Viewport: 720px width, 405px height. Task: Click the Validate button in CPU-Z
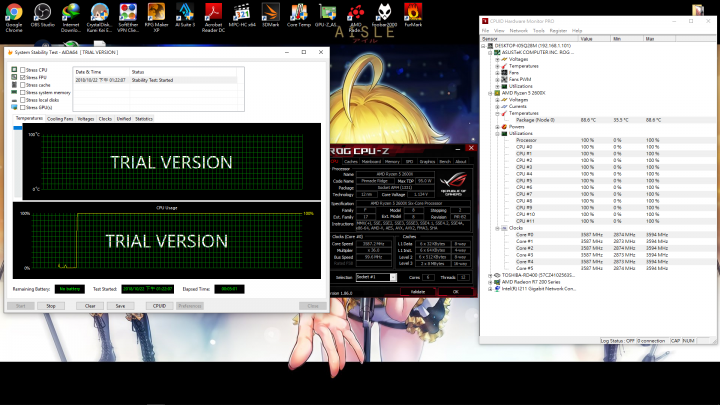(x=417, y=292)
